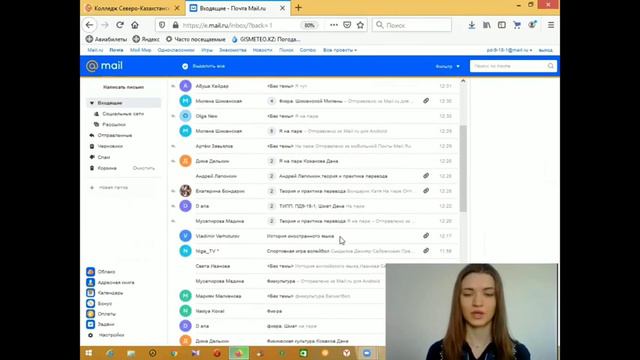The image size is (640, 360).
Task: Open Zoom from the taskbar
Action: click(x=367, y=353)
